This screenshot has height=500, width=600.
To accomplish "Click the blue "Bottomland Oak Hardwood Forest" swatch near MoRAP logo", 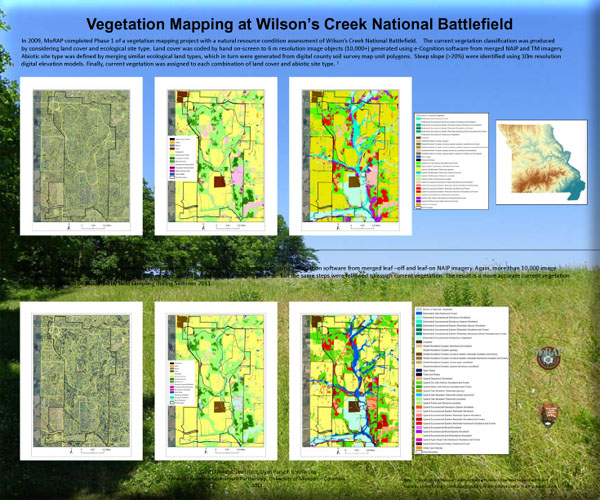I will (x=419, y=314).
